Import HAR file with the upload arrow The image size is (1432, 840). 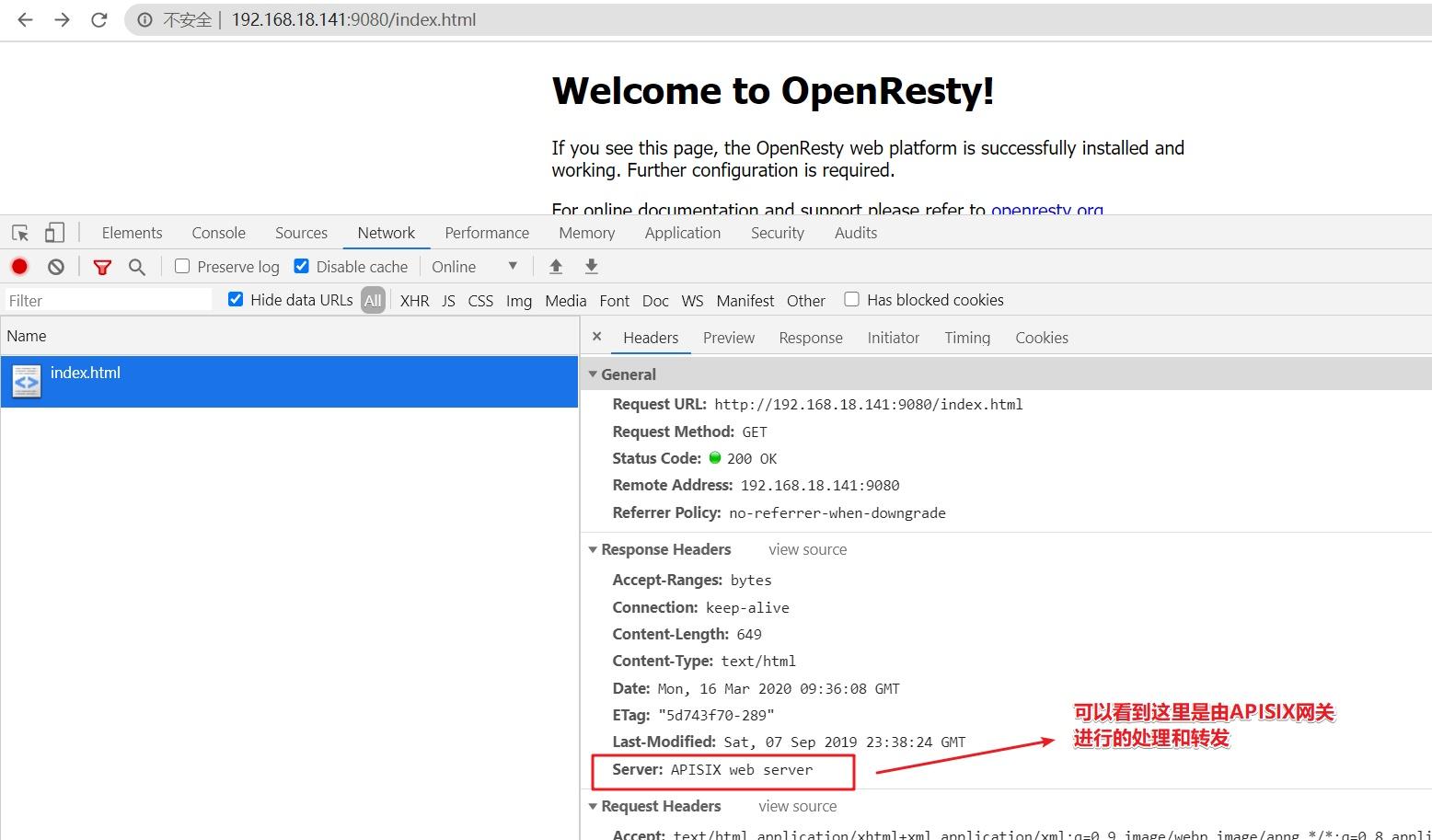(x=556, y=266)
